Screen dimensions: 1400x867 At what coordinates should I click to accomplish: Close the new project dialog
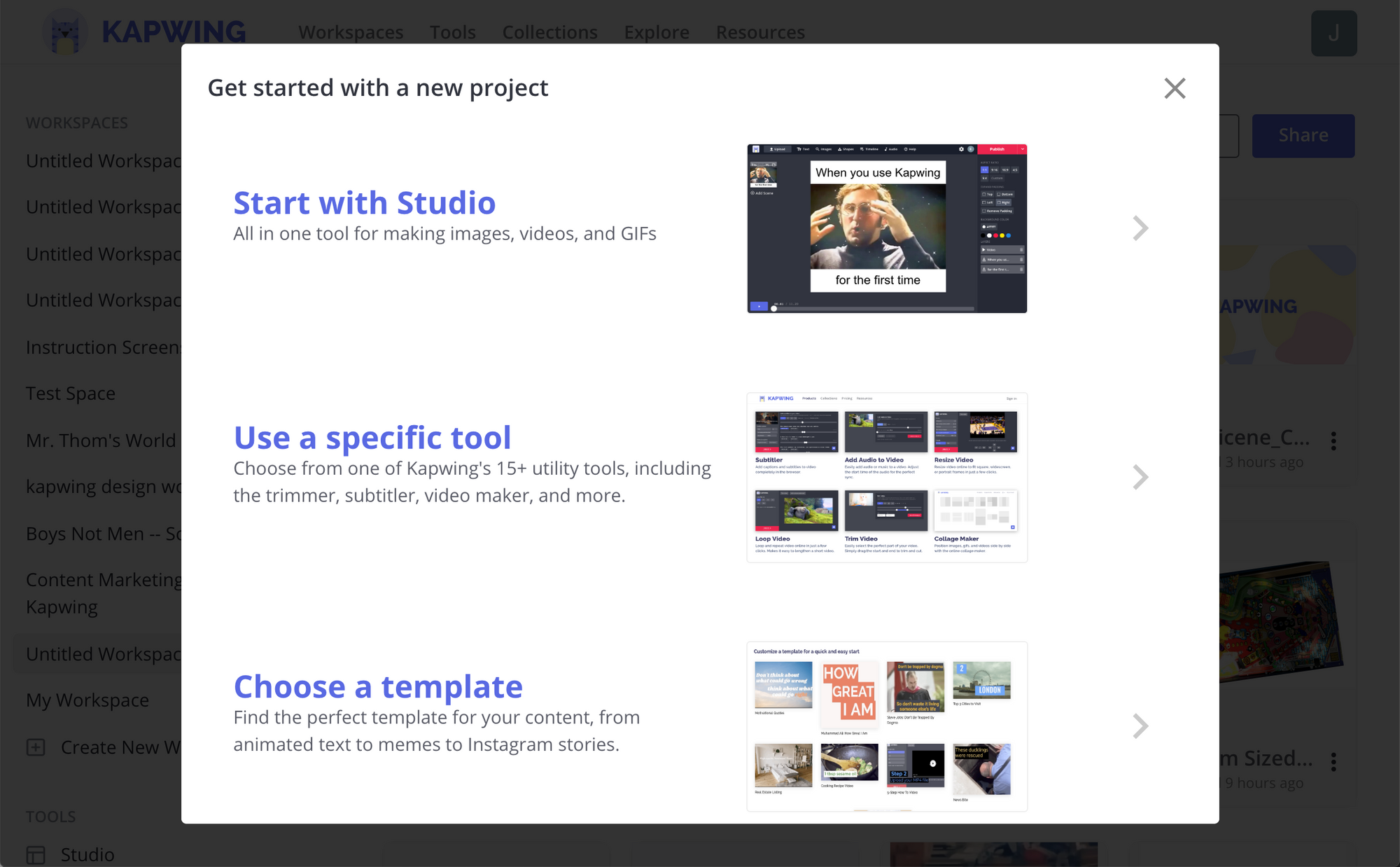point(1174,88)
